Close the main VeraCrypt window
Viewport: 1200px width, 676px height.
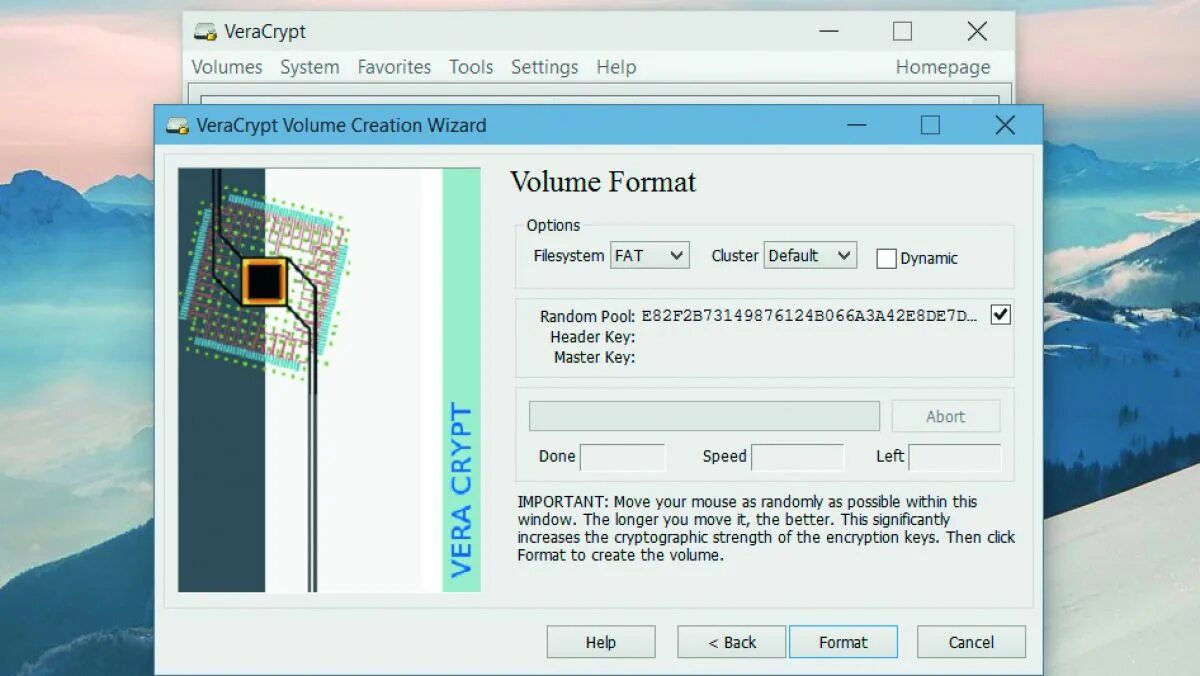click(977, 31)
